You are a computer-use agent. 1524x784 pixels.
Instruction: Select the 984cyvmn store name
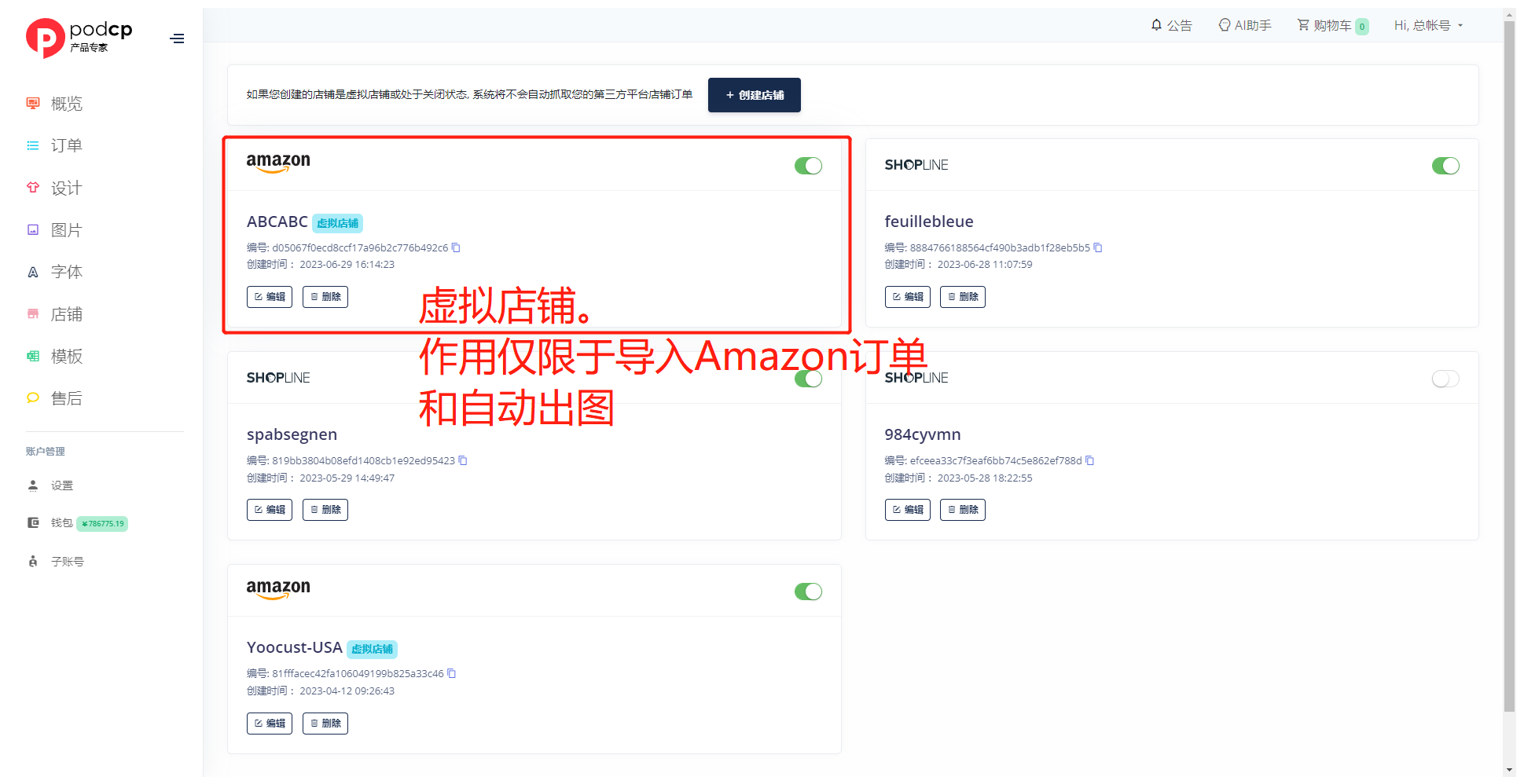(923, 434)
